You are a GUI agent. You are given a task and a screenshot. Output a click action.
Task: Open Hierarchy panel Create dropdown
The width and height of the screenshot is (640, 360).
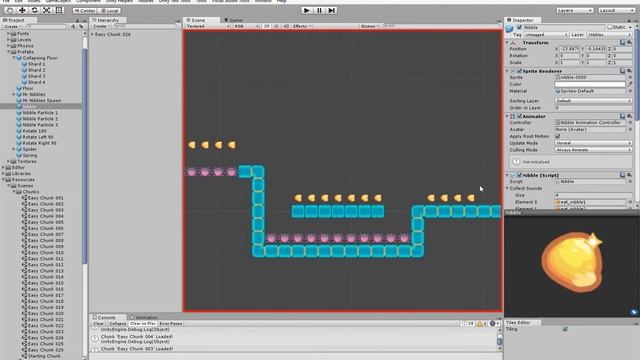coord(100,26)
